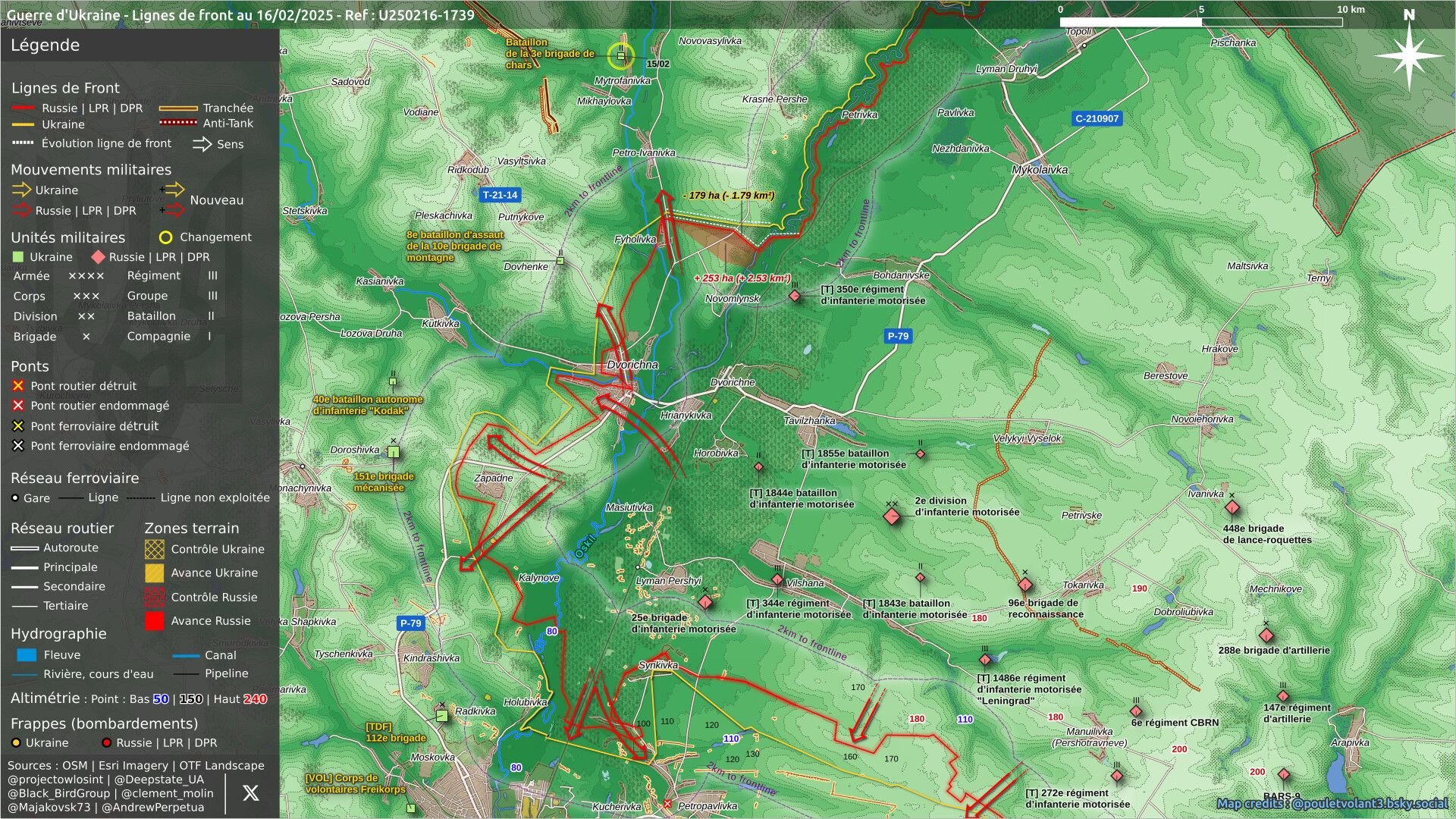This screenshot has height=819, width=1456.
Task: Click the green Ukraine unit square in legend
Action: 18,257
